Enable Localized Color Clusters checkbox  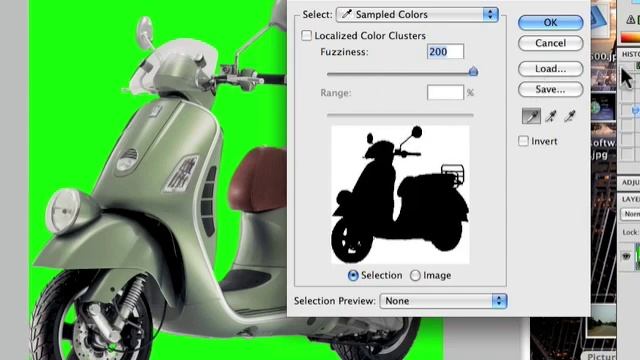306,36
